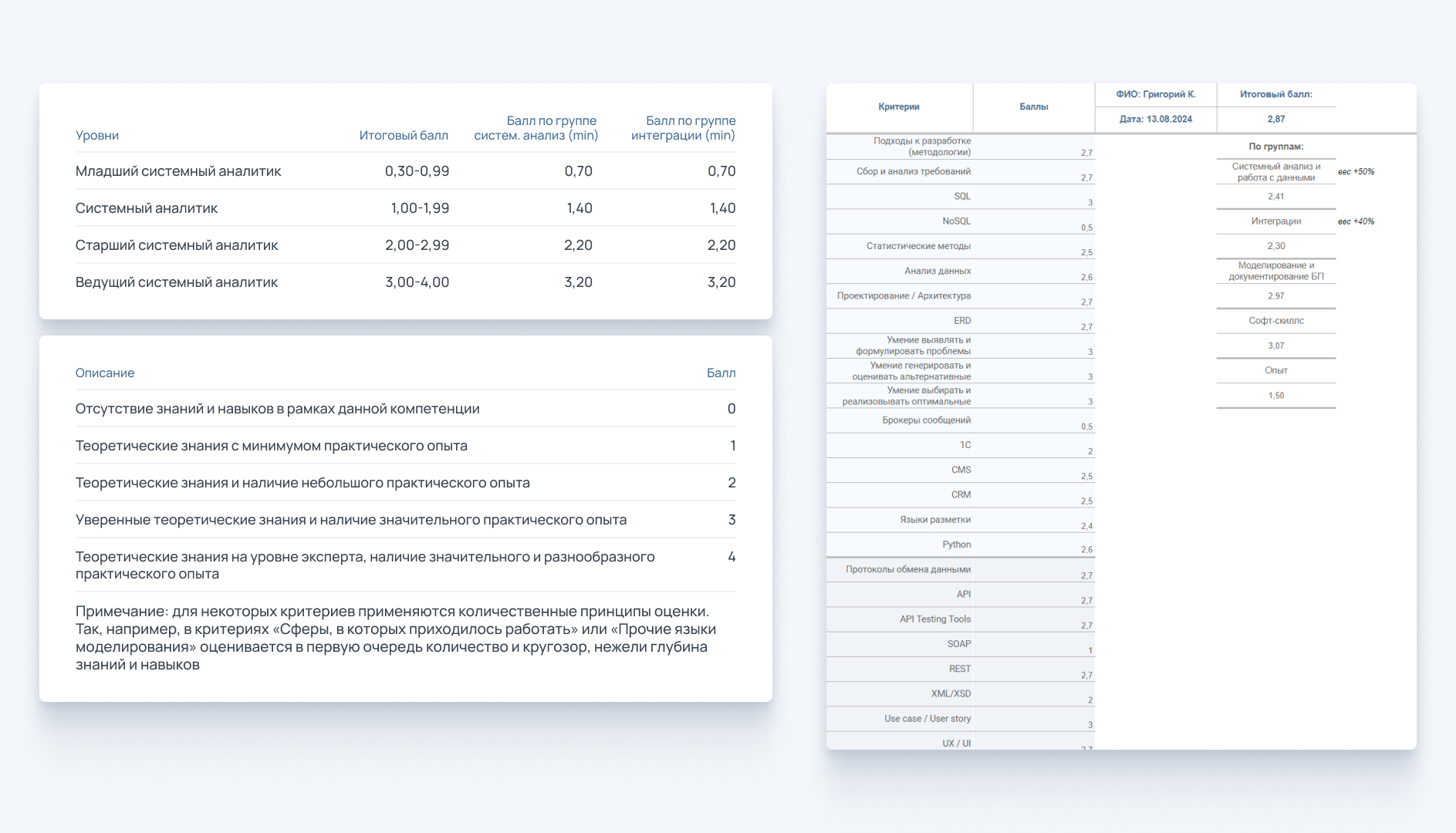Select the 'Системный аналитик' row label
The width and height of the screenshot is (1456, 833).
(x=147, y=208)
